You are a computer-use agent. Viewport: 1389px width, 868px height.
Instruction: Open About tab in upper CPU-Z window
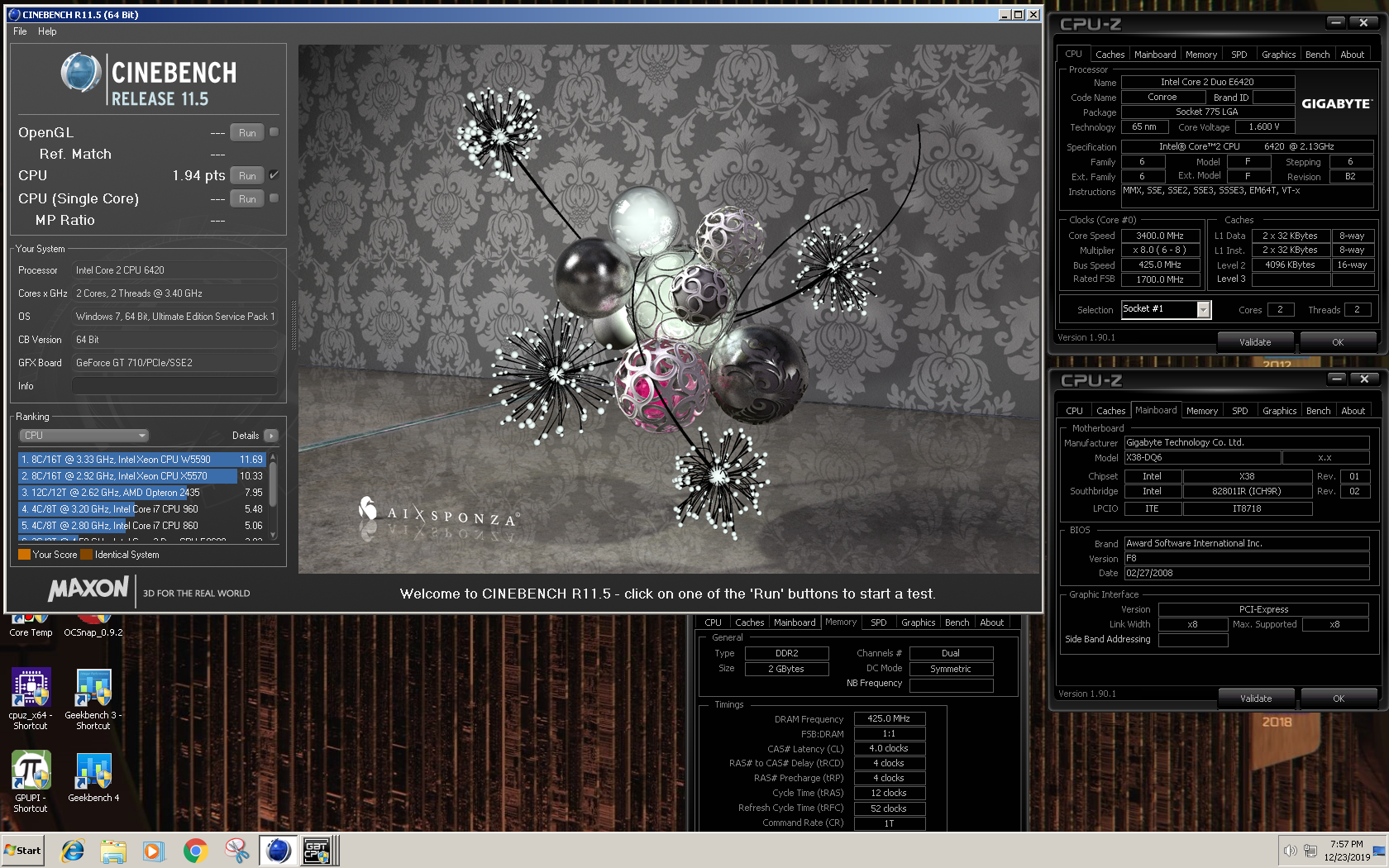pos(1353,55)
